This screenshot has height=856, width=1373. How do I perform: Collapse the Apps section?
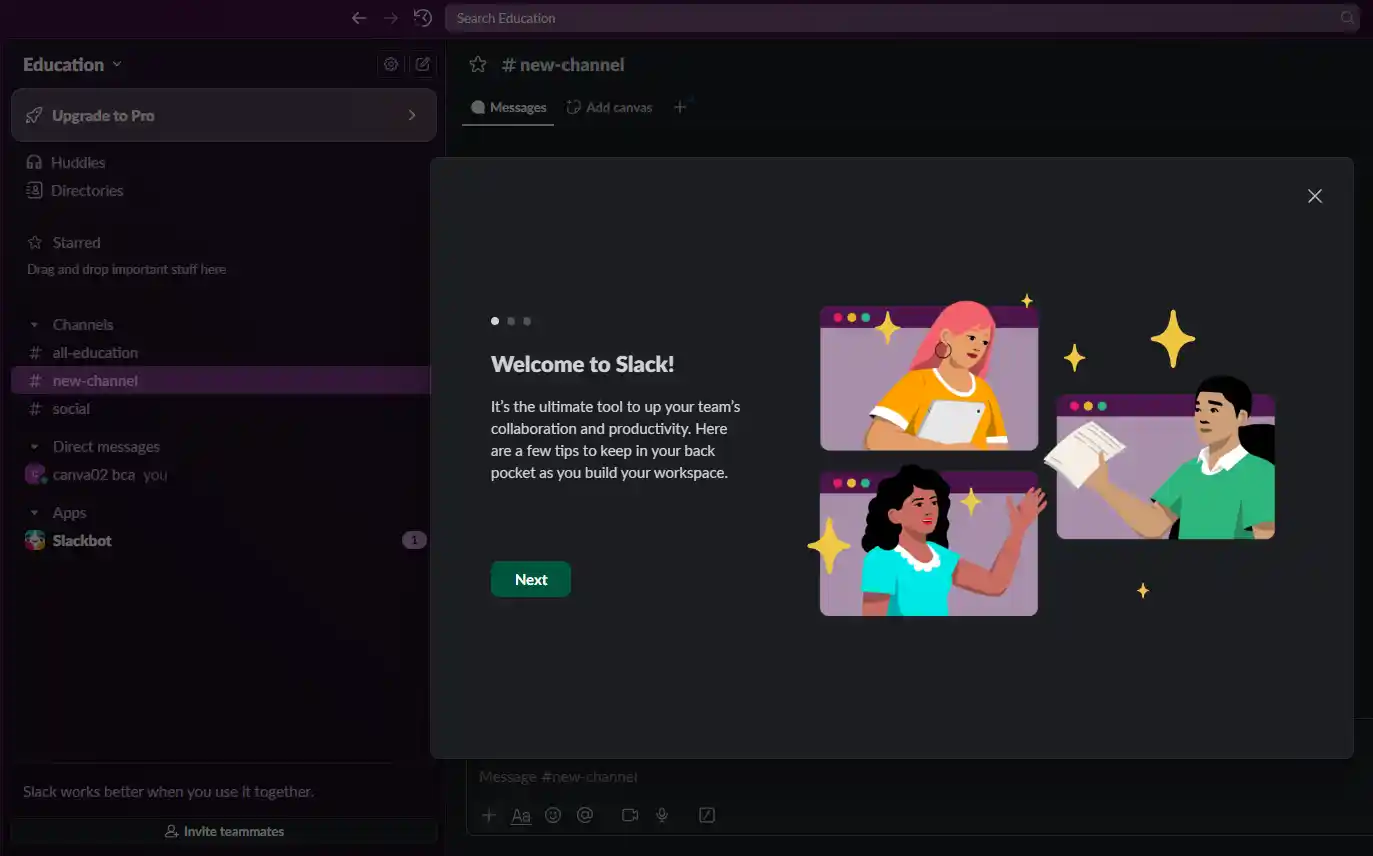34,513
